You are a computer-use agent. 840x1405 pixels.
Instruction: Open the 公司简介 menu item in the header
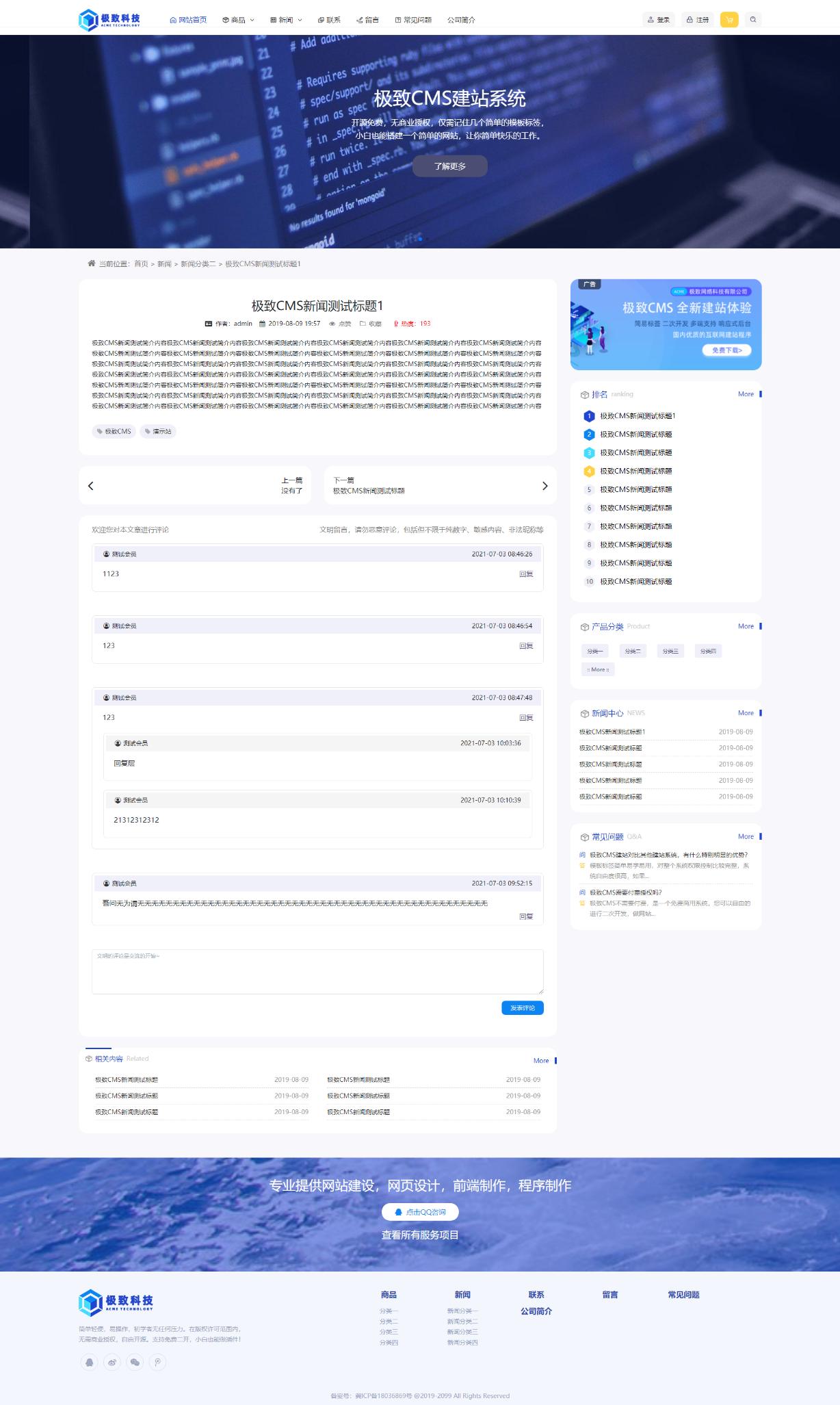461,20
